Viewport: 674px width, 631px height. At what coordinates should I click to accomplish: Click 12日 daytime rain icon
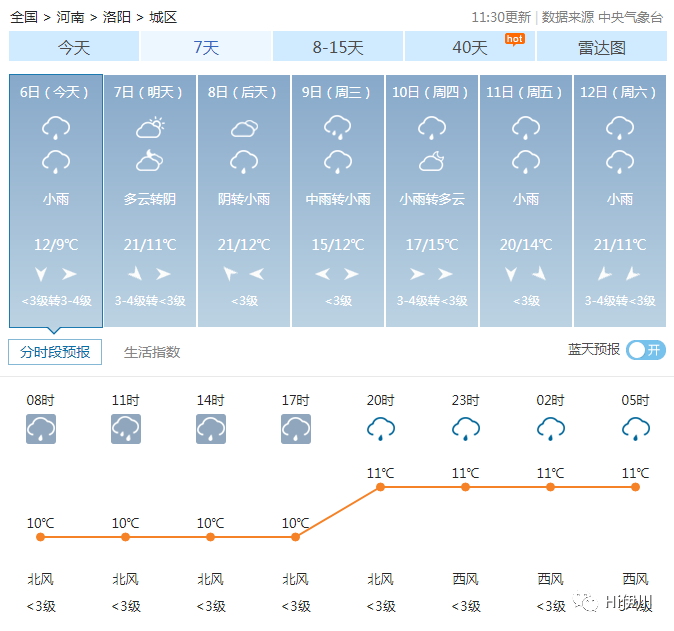pyautogui.click(x=620, y=128)
